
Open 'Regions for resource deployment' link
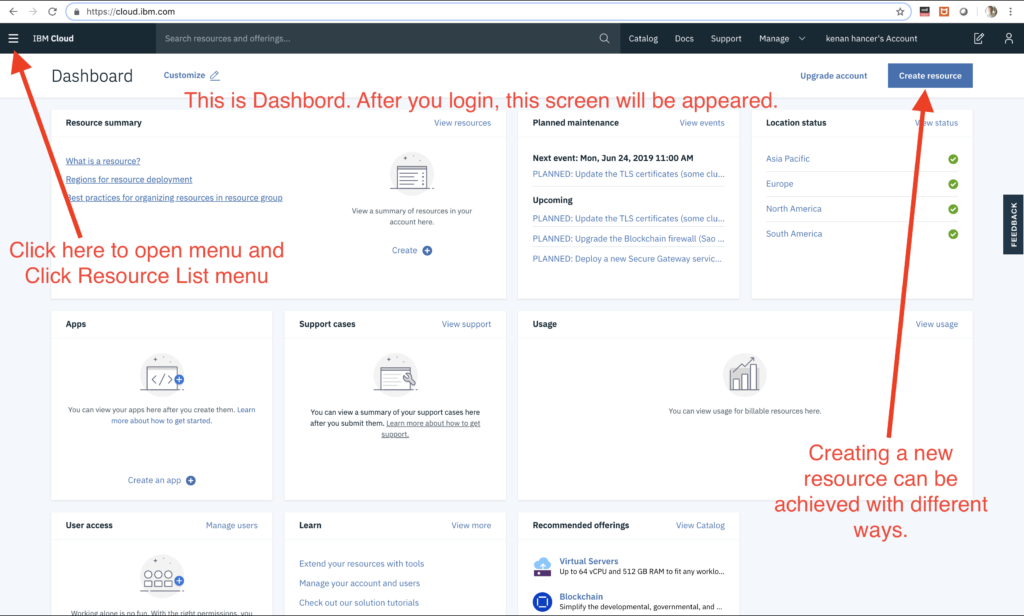[129, 180]
